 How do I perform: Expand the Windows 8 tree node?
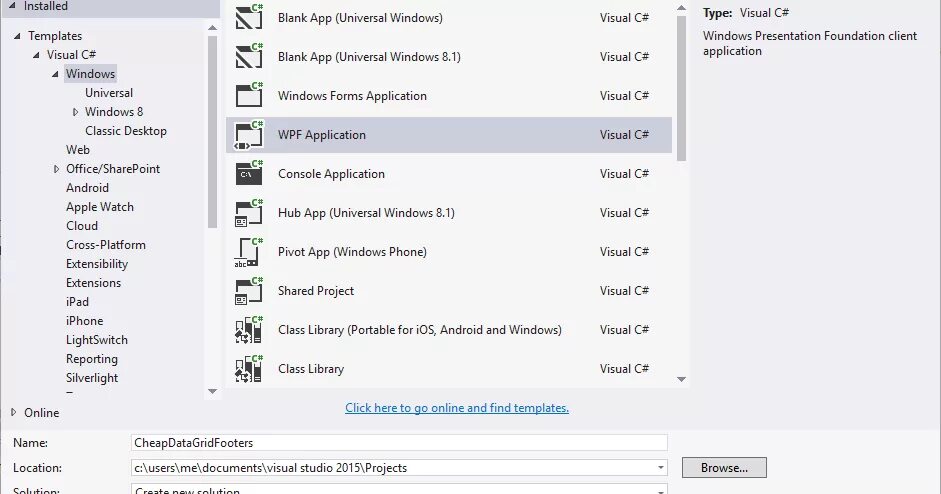[75, 112]
